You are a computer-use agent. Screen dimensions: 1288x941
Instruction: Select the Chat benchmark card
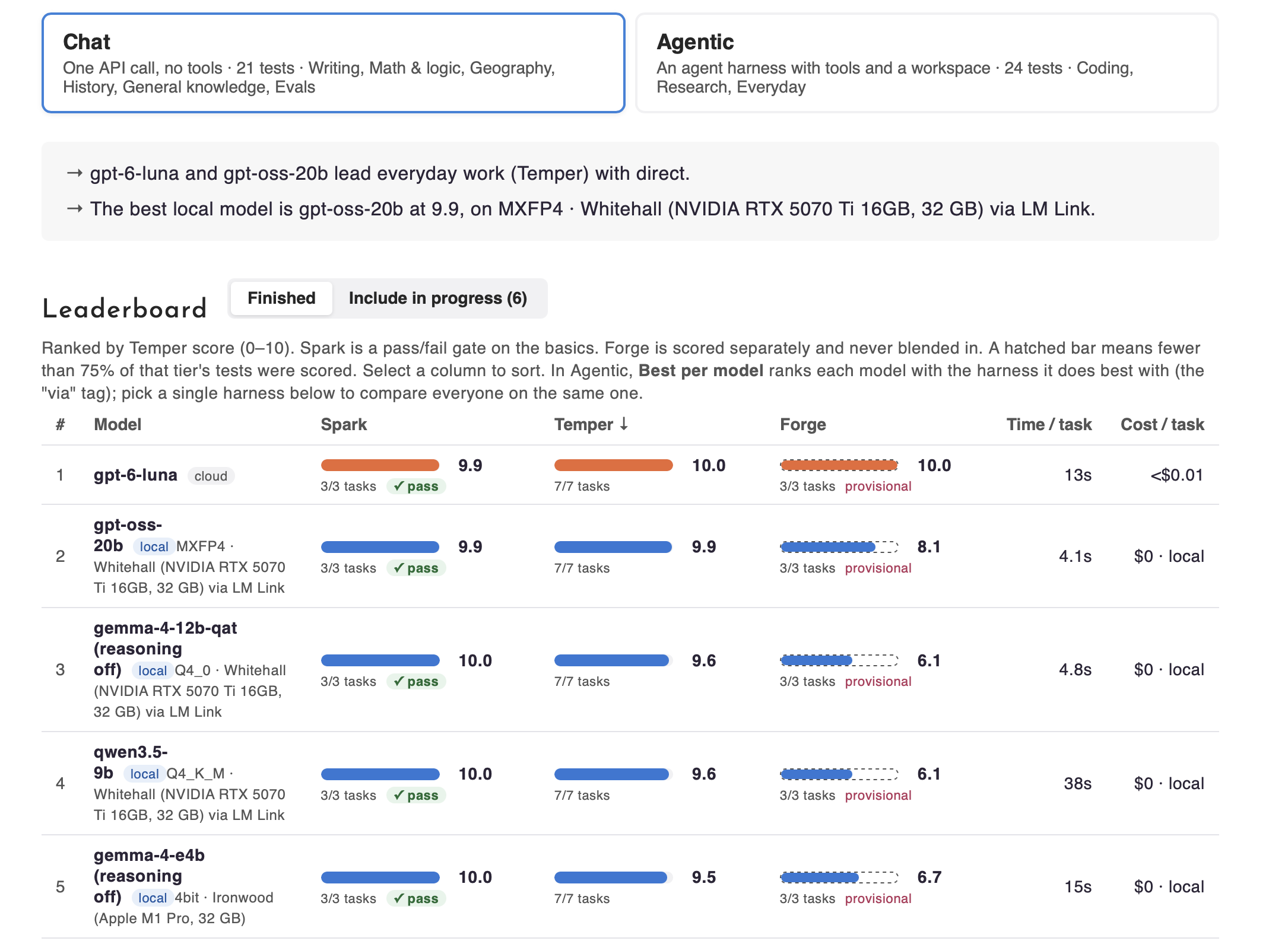point(333,63)
